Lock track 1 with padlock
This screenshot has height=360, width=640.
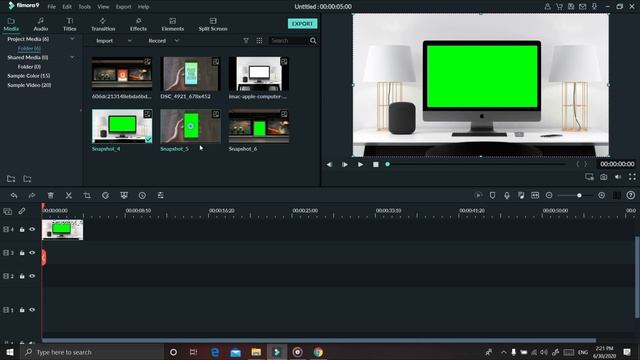22,310
